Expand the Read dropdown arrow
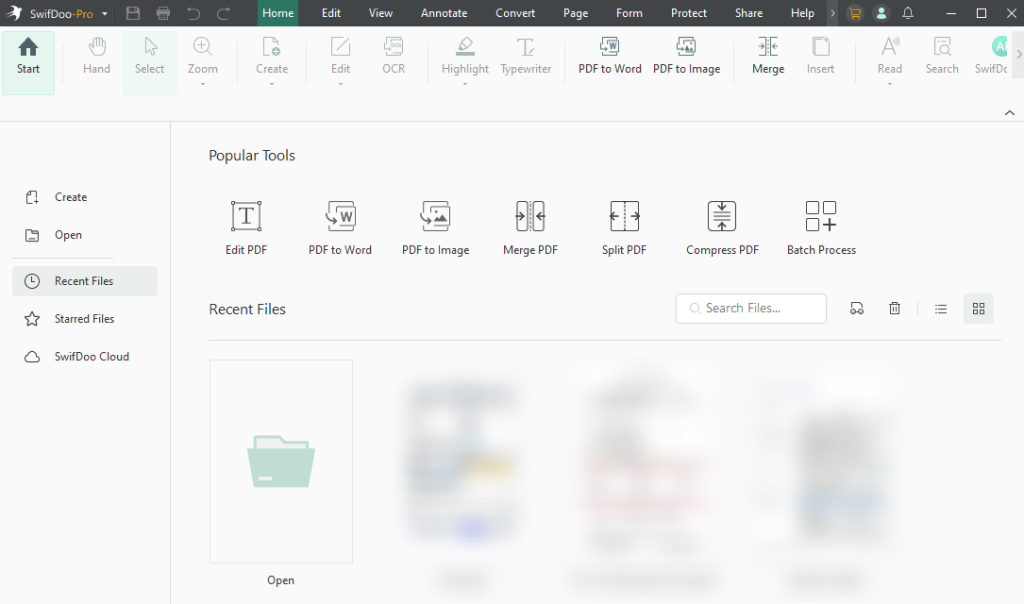The height and width of the screenshot is (604, 1024). tap(889, 84)
